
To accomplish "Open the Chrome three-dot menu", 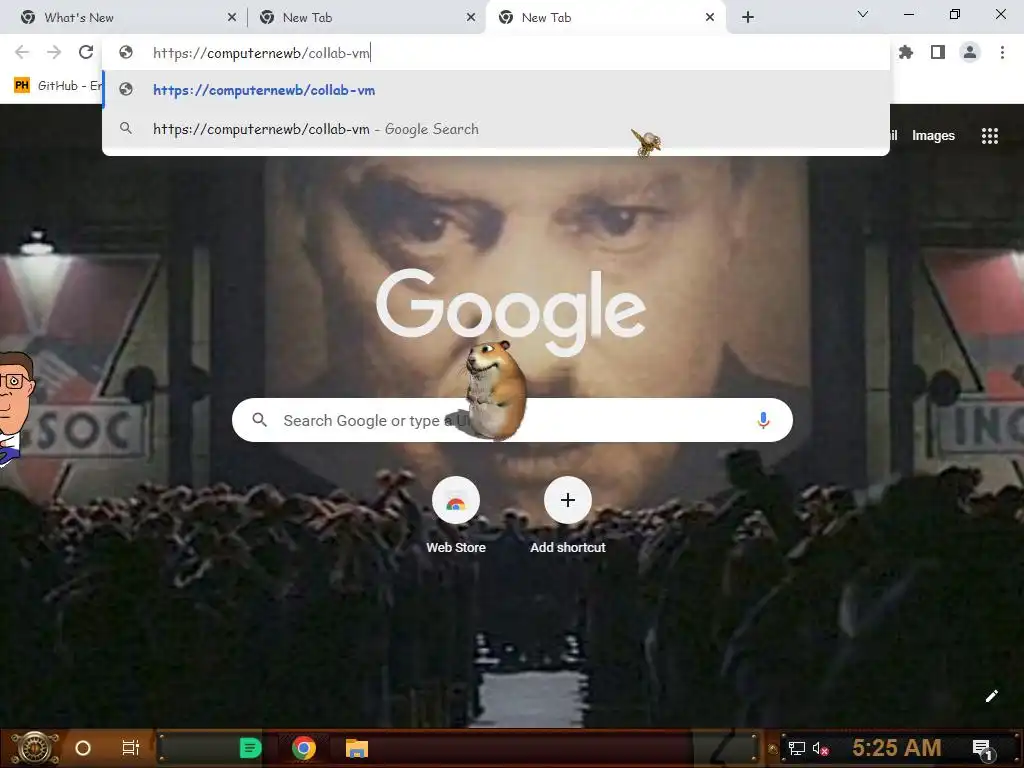I will (x=1002, y=52).
